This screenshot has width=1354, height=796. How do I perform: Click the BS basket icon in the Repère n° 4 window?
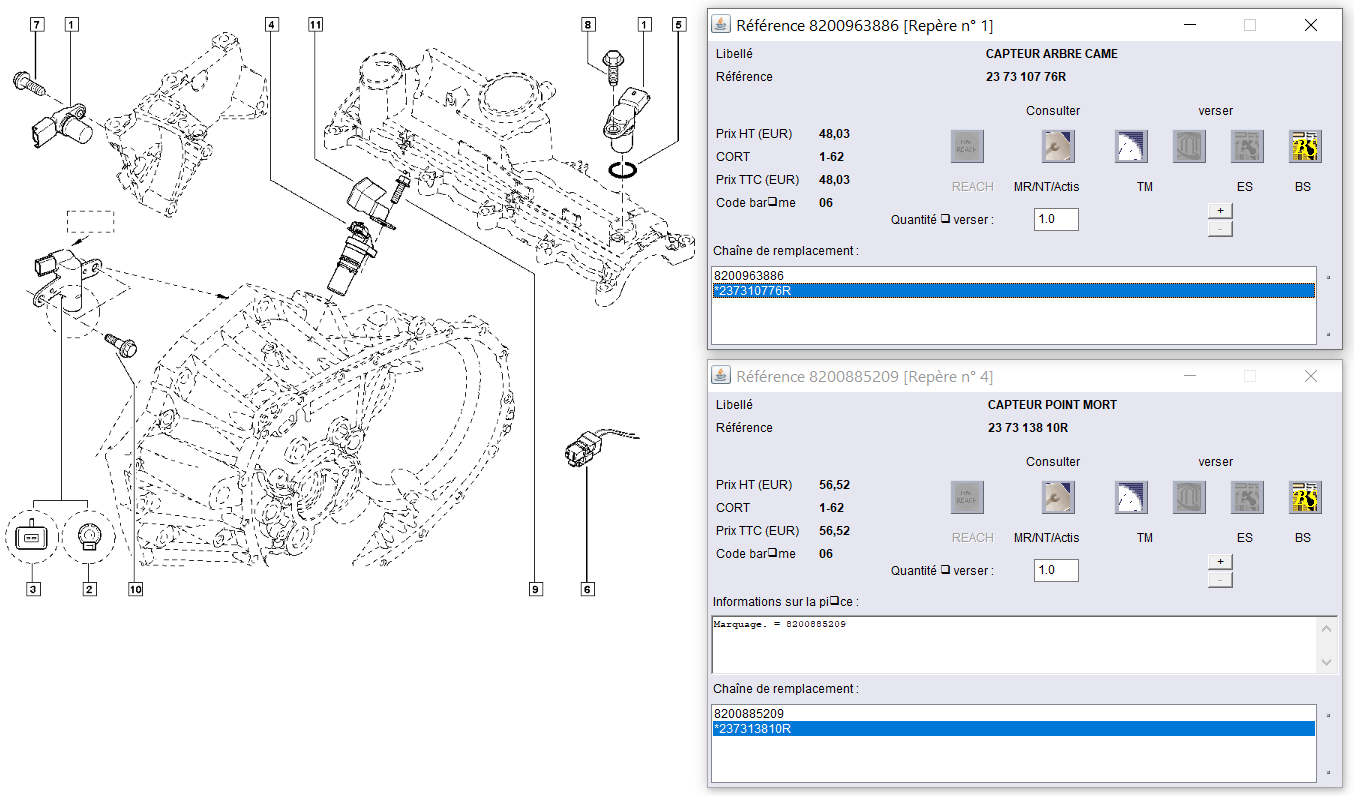click(x=1304, y=498)
